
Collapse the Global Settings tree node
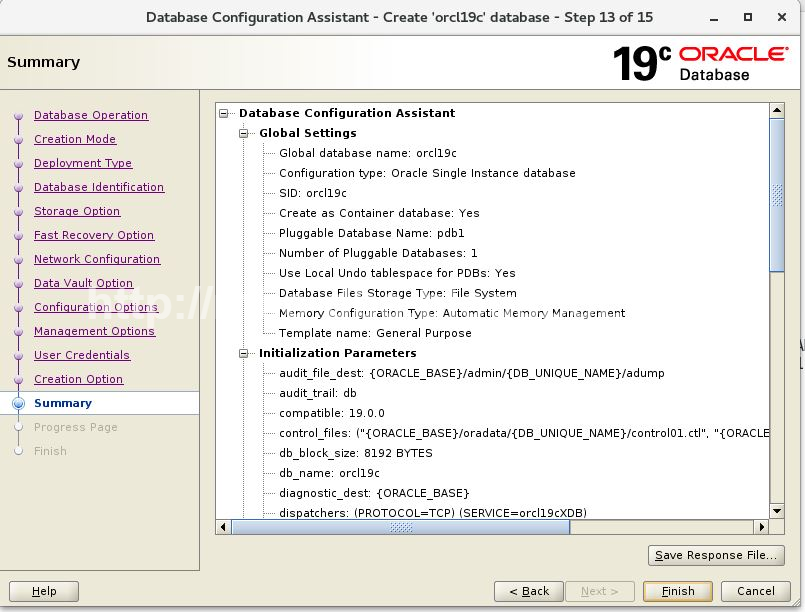244,133
